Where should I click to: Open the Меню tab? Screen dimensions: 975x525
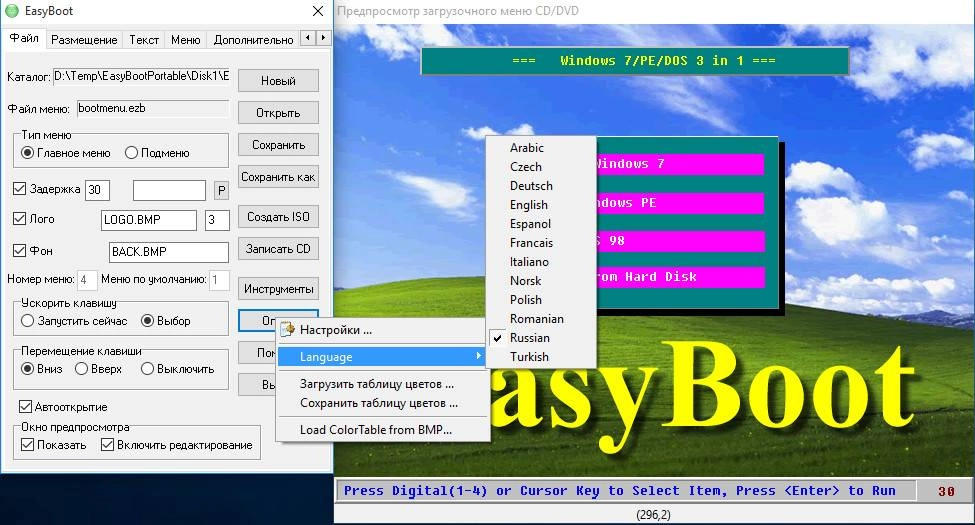coord(185,40)
